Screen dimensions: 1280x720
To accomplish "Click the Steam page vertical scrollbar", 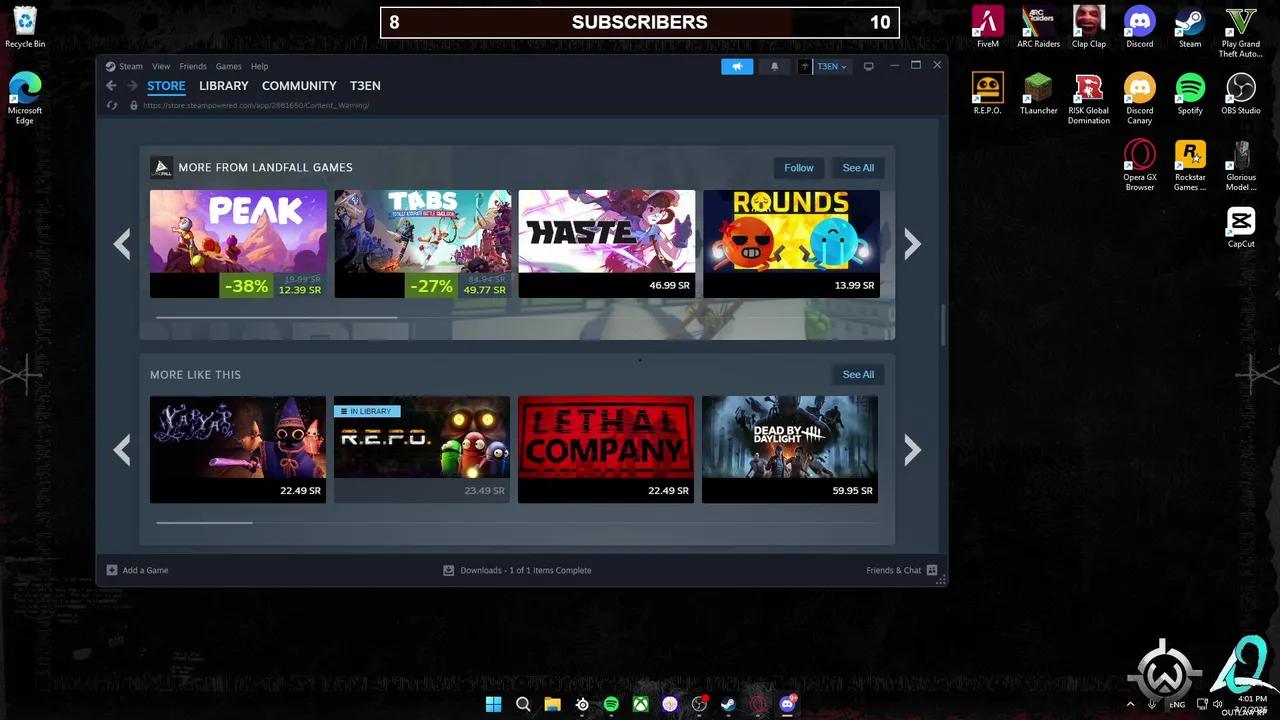I will coord(942,325).
